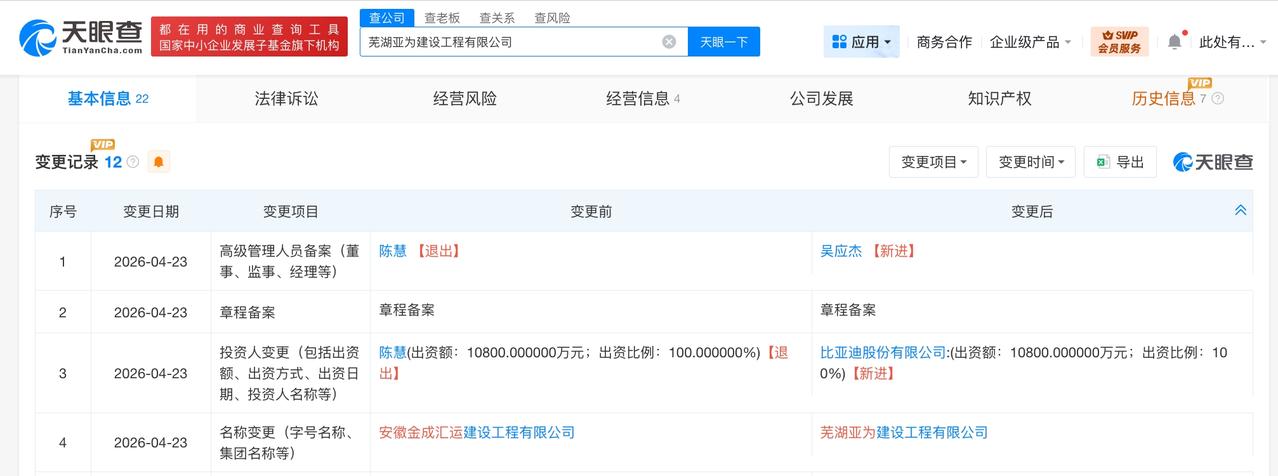The width and height of the screenshot is (1278, 476).
Task: Click the date 2026-04-23 in row 4
Action: pyautogui.click(x=151, y=442)
